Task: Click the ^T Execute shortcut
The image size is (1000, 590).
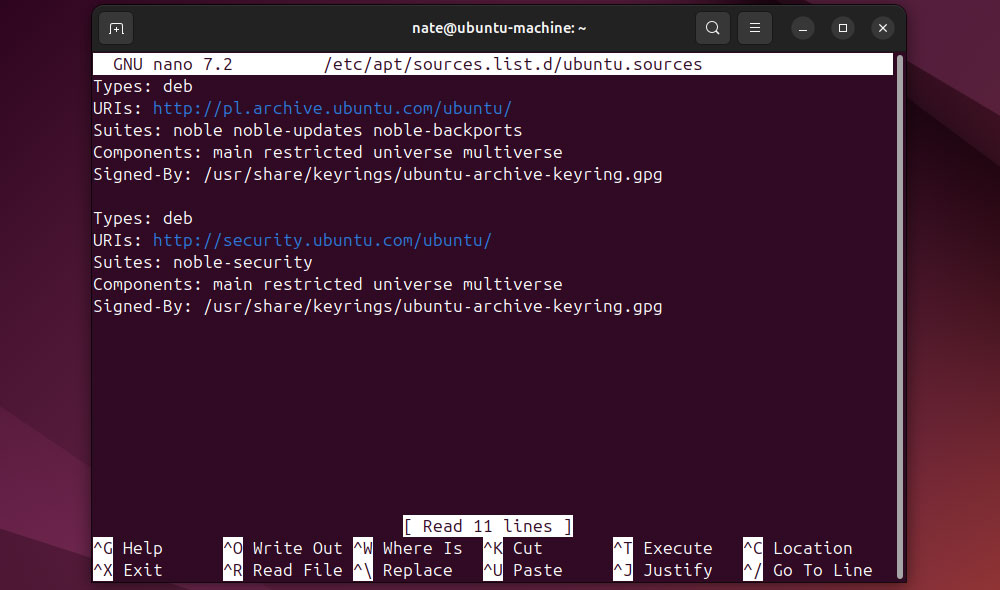Action: tap(663, 549)
